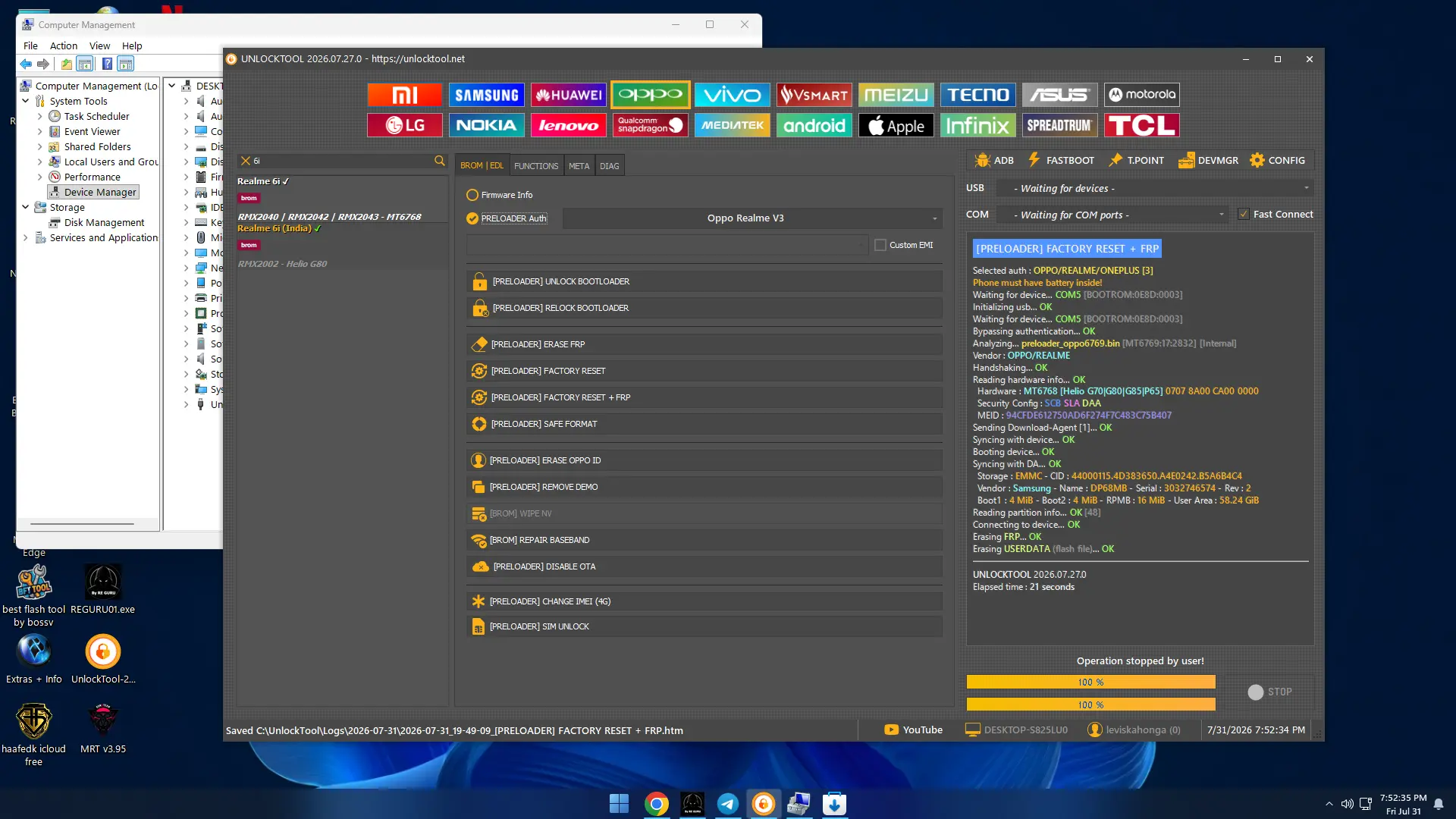Select the TCL brand logo
The height and width of the screenshot is (819, 1456).
pyautogui.click(x=1142, y=125)
